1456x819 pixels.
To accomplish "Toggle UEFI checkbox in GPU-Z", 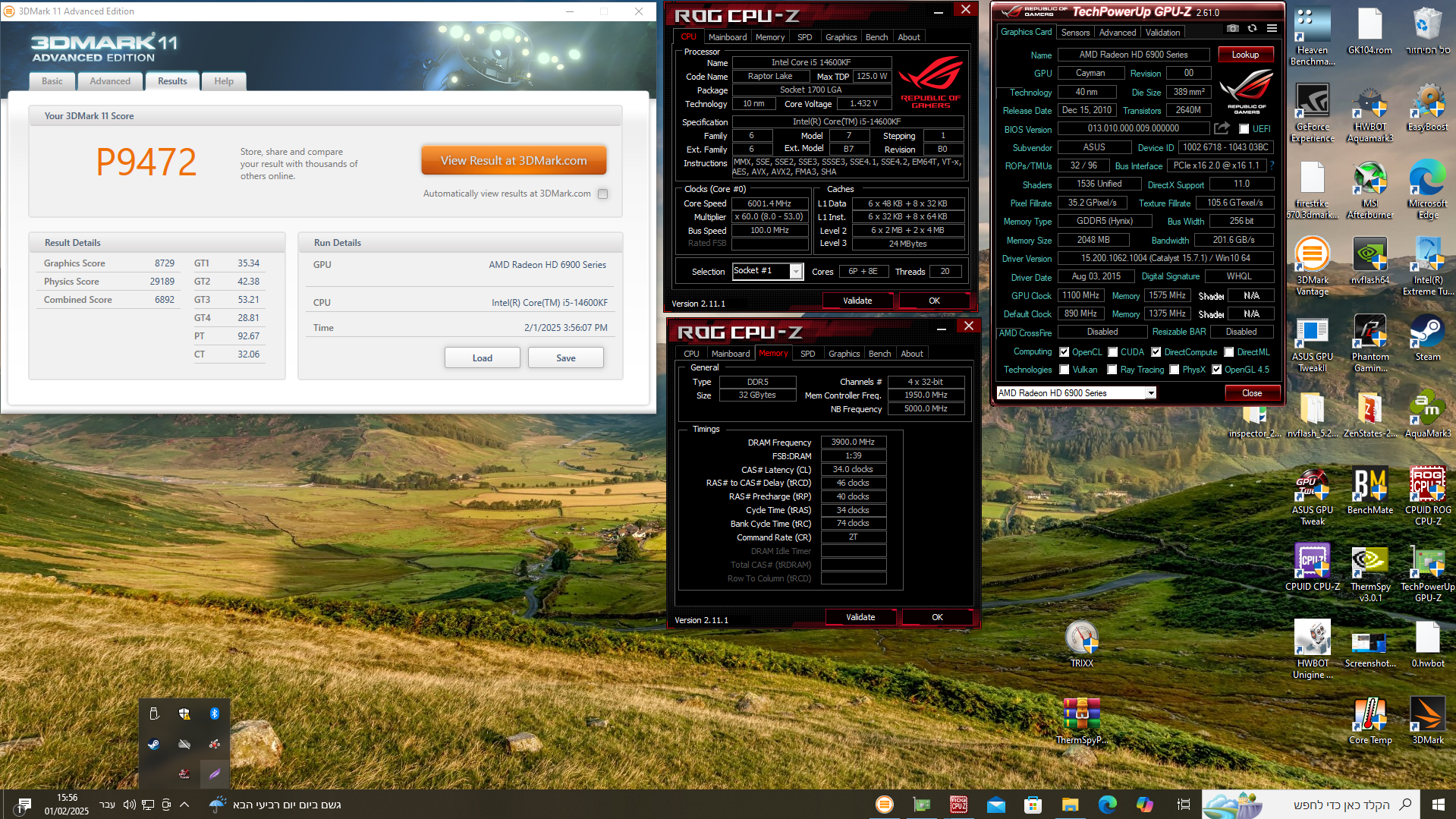I will click(x=1244, y=129).
